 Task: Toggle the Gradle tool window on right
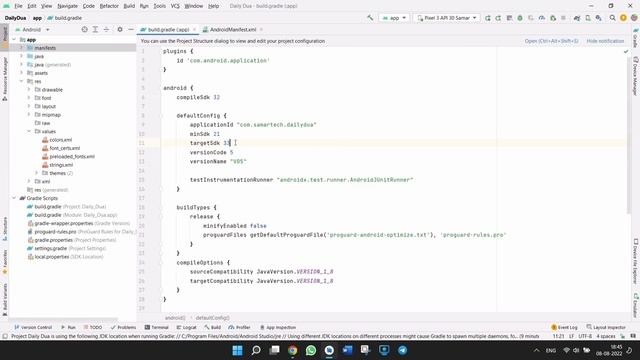coord(636,38)
